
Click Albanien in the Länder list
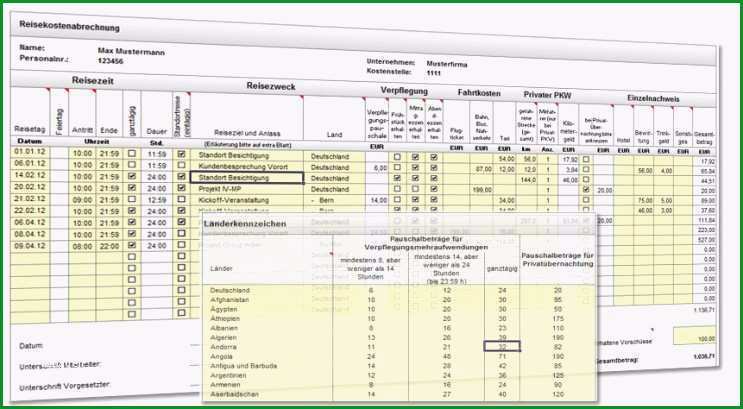(224, 328)
